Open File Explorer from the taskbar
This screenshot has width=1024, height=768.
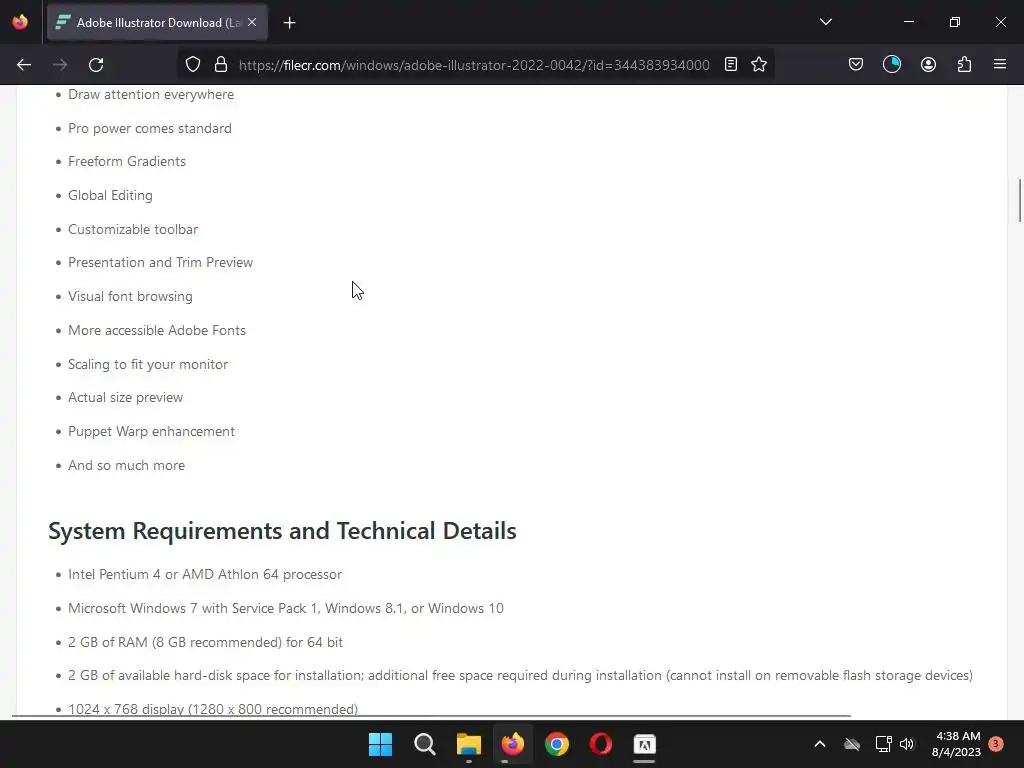(468, 744)
